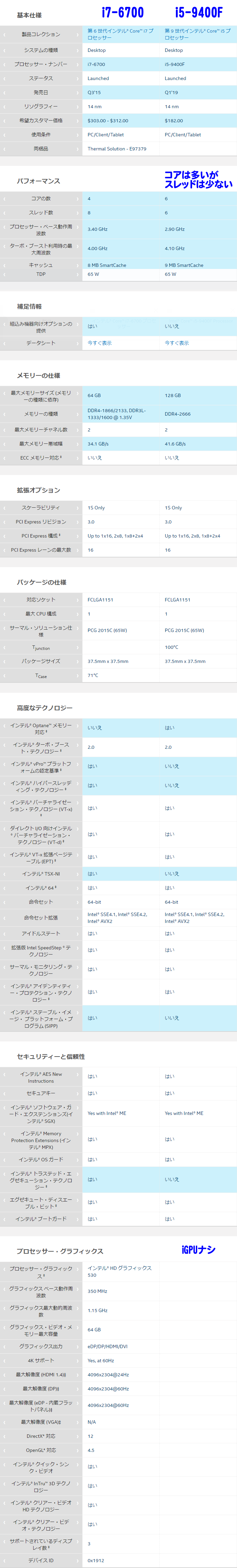Click the right arrow on the PCI Express リビジョン row
The image size is (237, 1568).
click(77, 522)
